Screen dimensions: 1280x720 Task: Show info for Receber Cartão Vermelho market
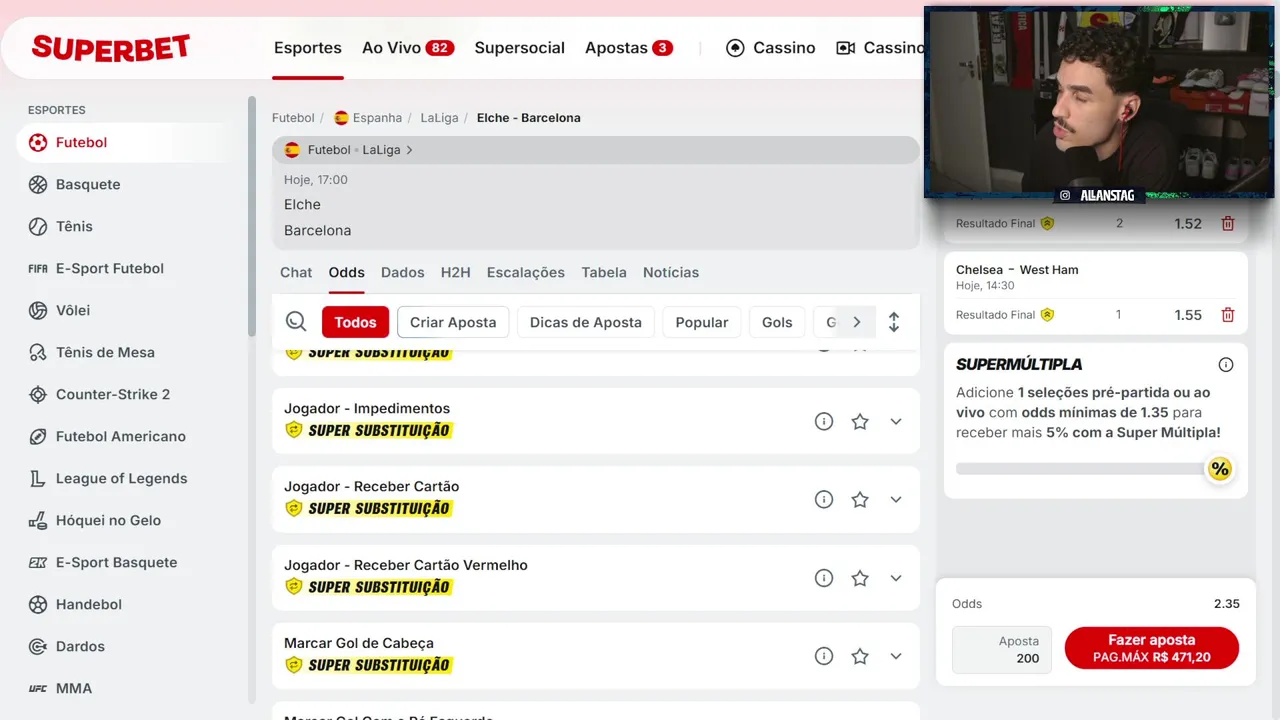pos(824,578)
